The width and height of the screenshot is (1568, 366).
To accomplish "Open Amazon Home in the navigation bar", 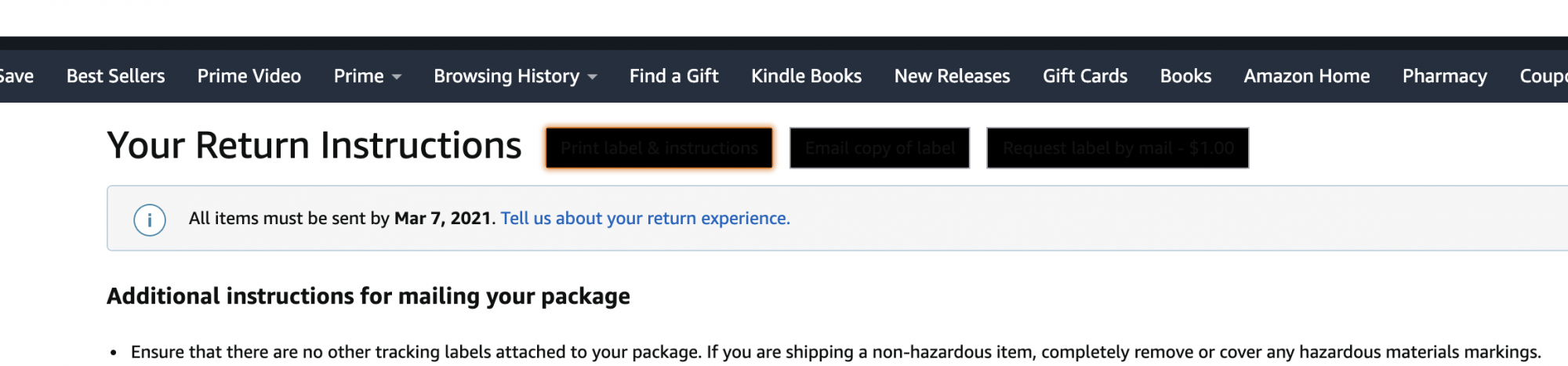I will (1306, 76).
